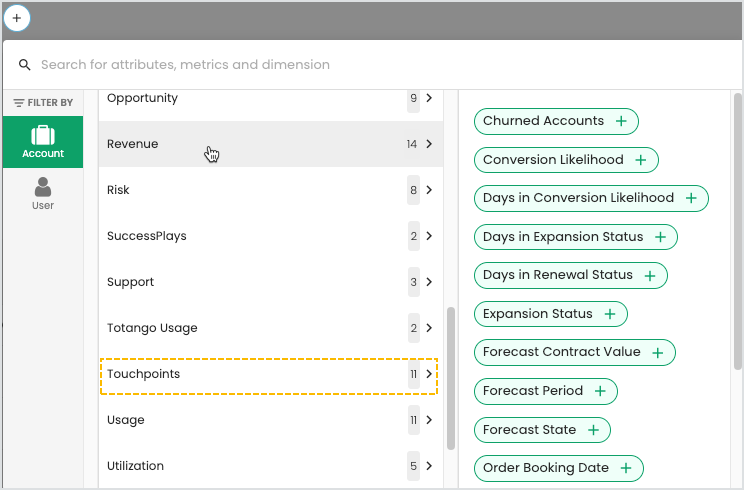The image size is (744, 490).
Task: Select the Account briefcase filter
Action: click(x=43, y=142)
